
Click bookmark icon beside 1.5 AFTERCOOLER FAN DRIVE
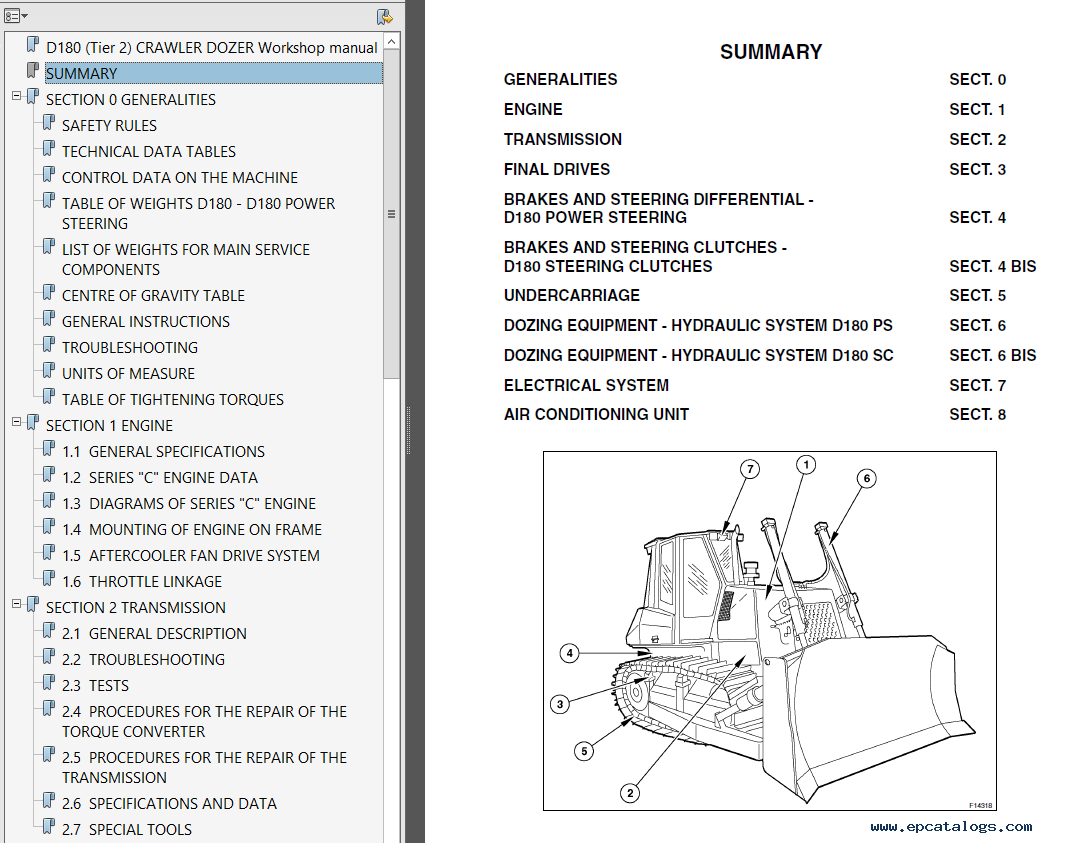[x=48, y=553]
